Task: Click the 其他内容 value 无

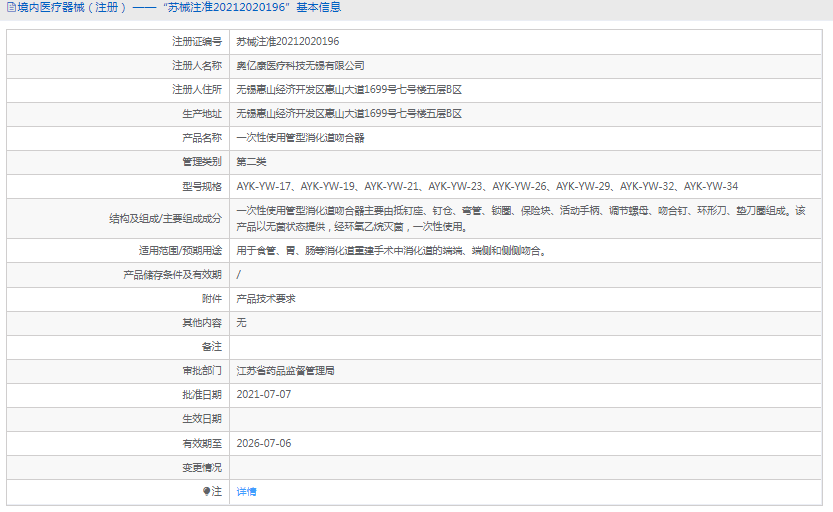Action: (x=241, y=323)
